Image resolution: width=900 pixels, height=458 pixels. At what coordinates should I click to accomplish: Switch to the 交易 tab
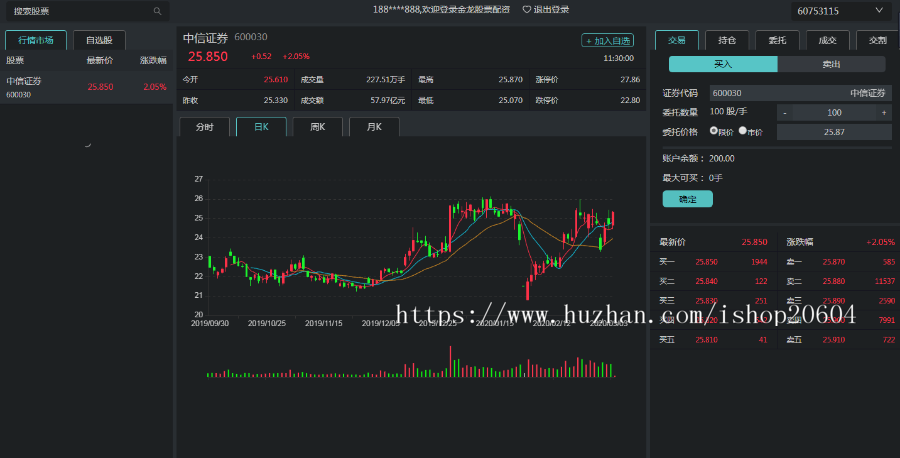[677, 40]
